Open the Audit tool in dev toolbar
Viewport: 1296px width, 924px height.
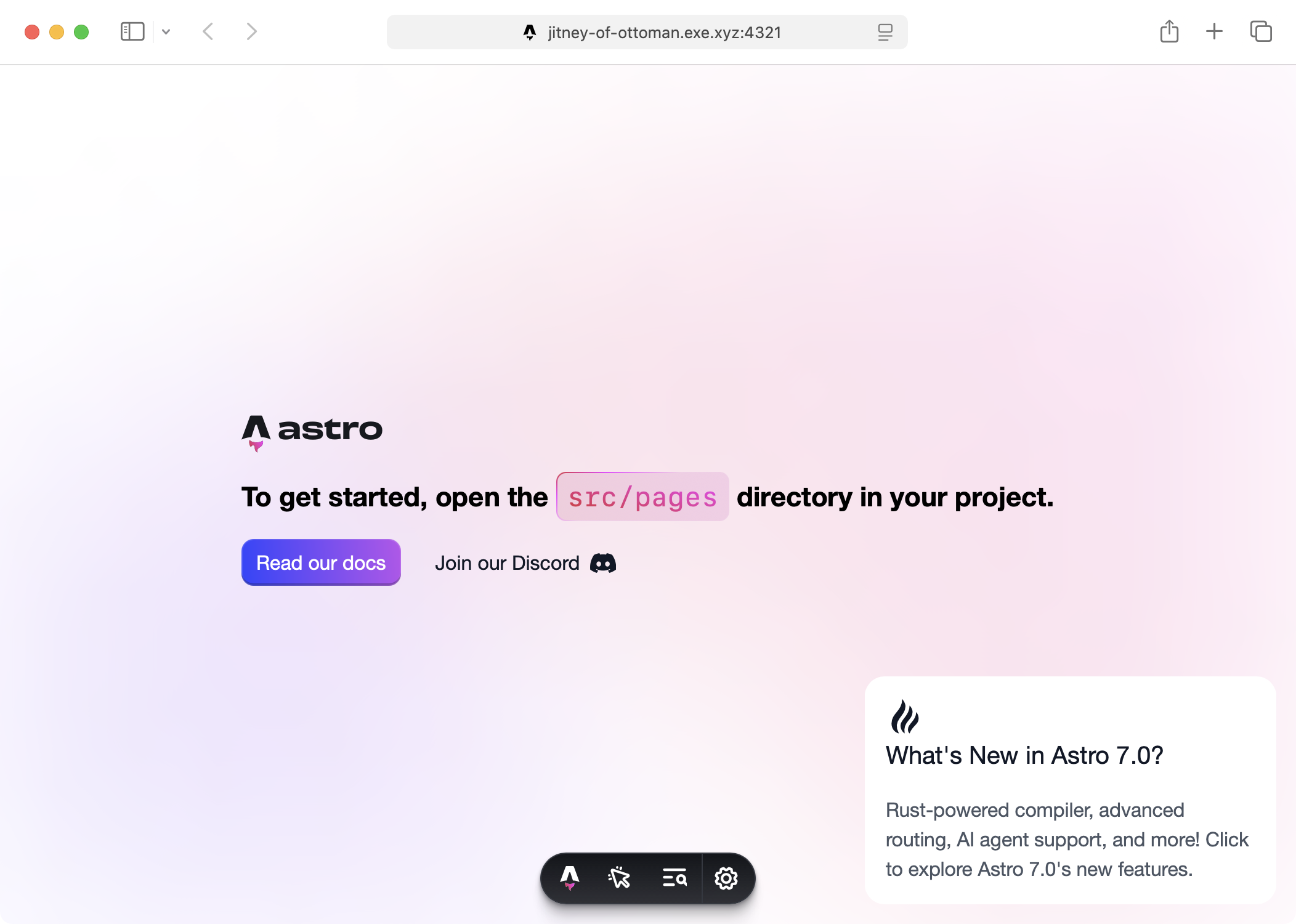(674, 878)
